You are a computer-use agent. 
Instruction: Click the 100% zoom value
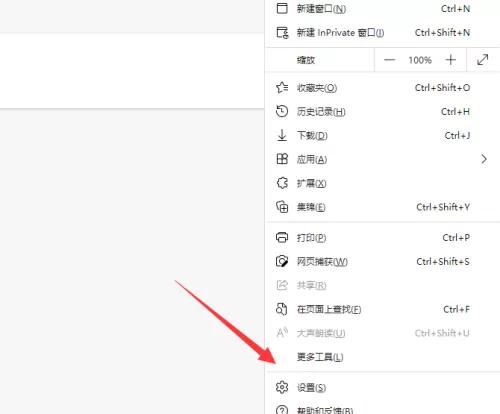pos(420,60)
